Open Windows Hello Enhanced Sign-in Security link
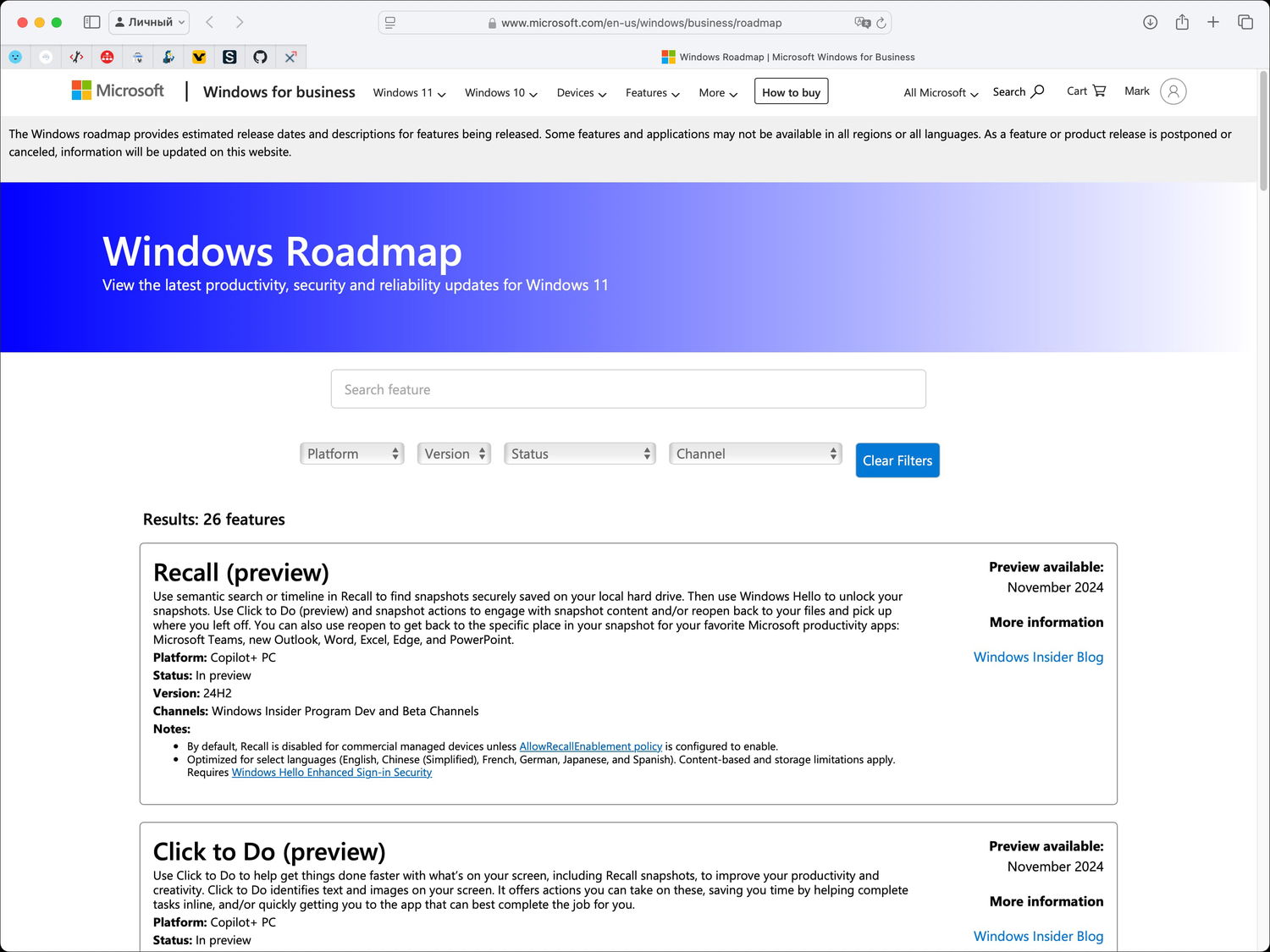The image size is (1270, 952). 332,772
